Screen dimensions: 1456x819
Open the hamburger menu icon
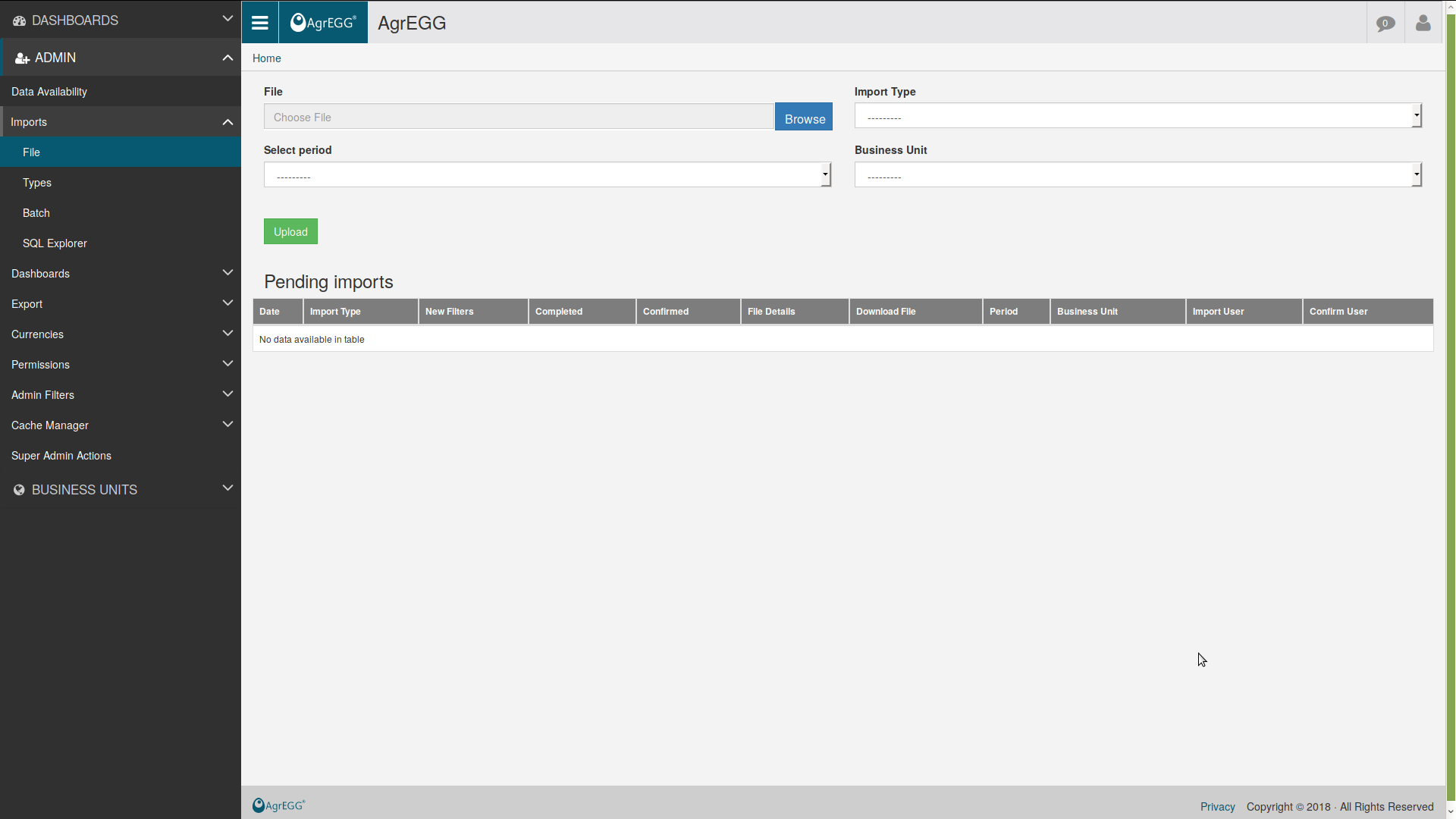[259, 22]
